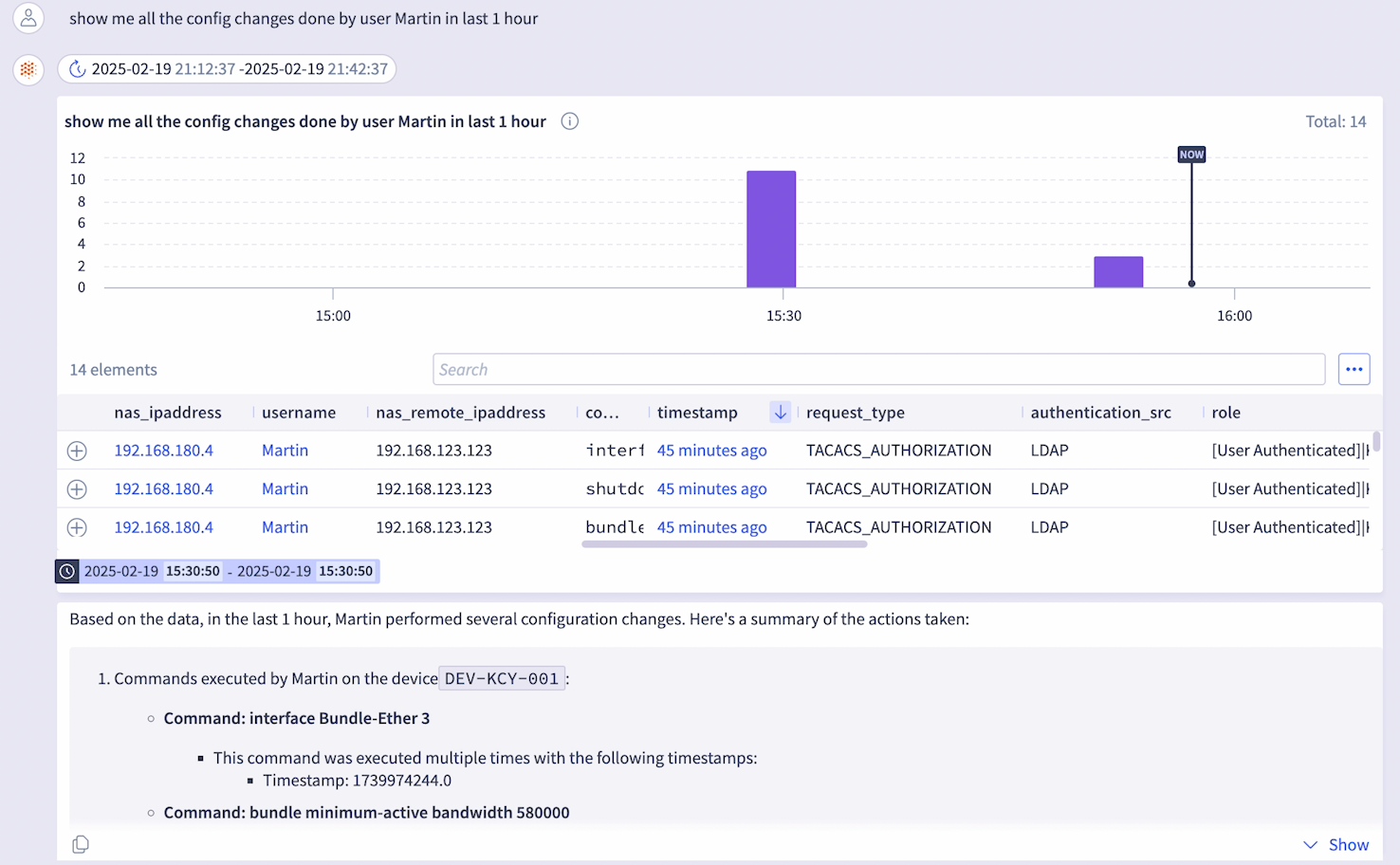Click Martin username in the bundle row
The width and height of the screenshot is (1400, 865).
click(x=285, y=527)
